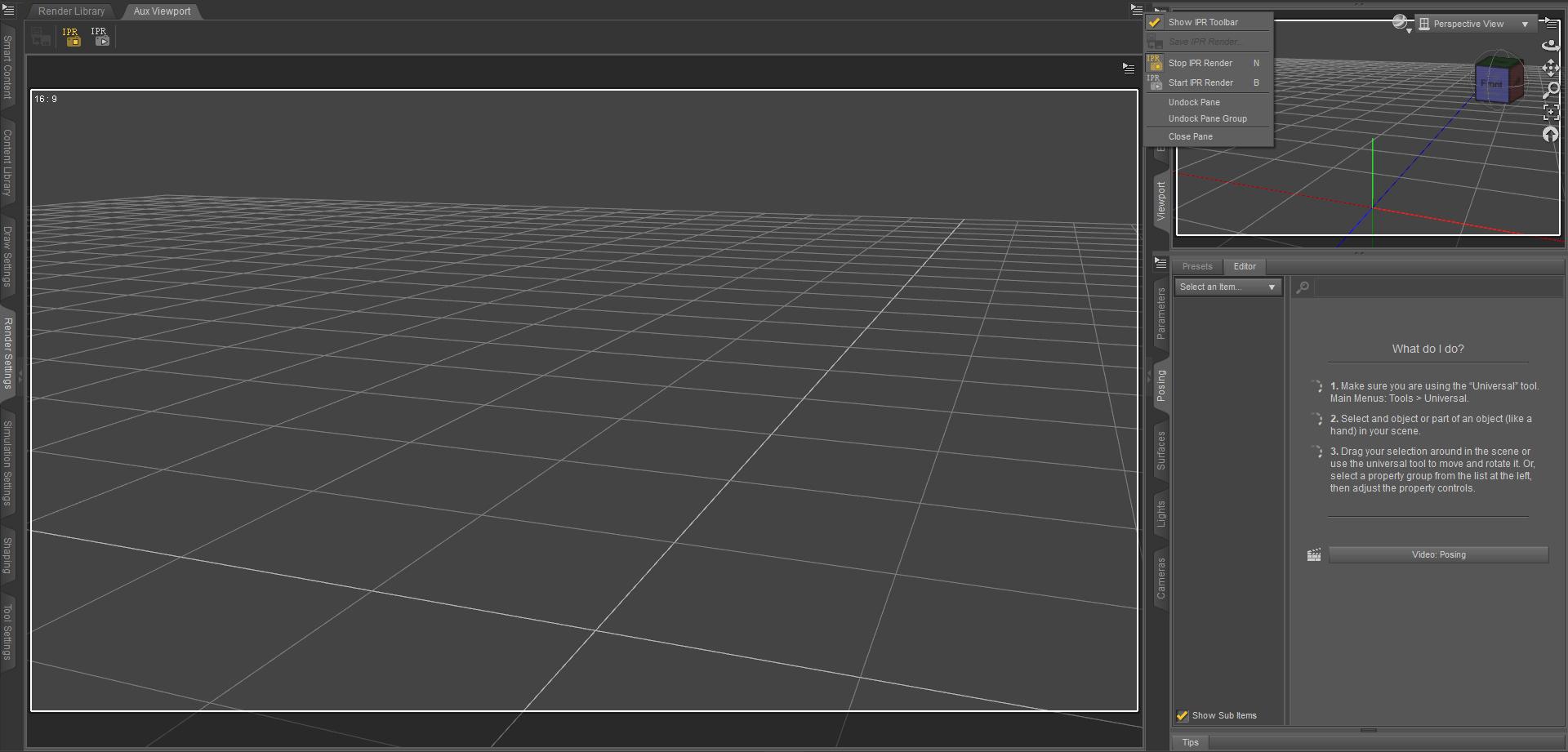1568x752 pixels.
Task: Open the draw style sphere dropdown icon
Action: (x=1402, y=24)
